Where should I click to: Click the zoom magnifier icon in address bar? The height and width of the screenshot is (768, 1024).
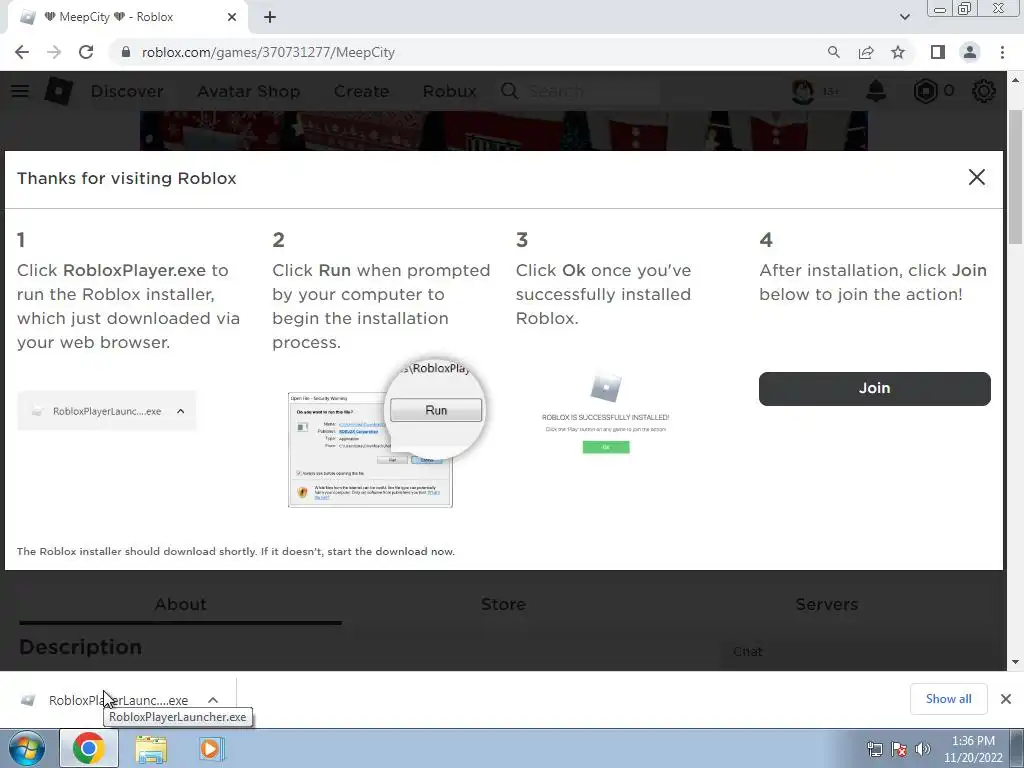coord(833,52)
